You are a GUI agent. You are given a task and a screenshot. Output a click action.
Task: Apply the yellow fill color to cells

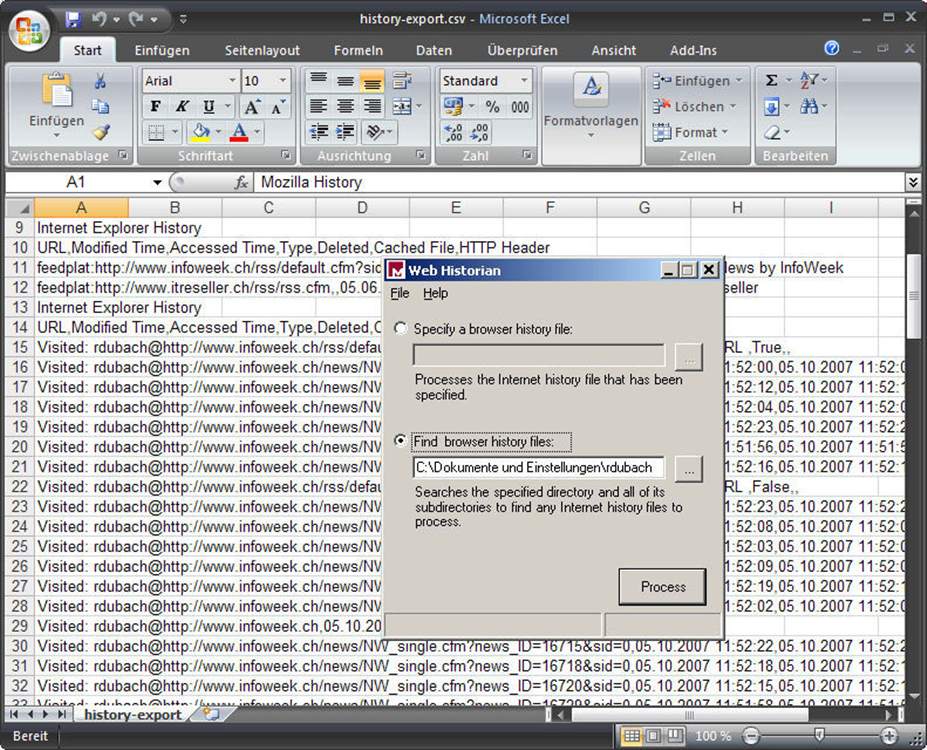pyautogui.click(x=201, y=132)
